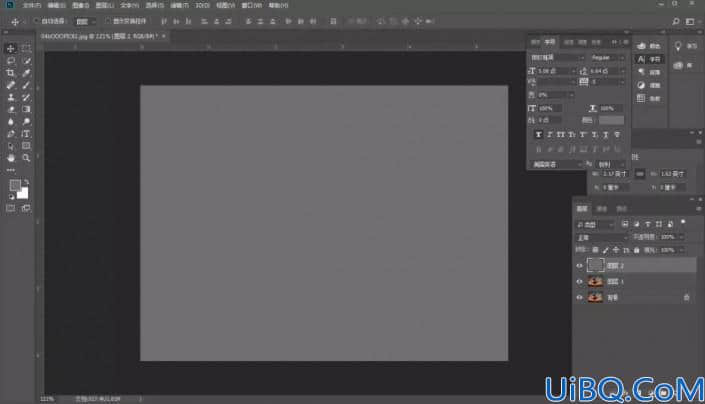
Task: Select the Blur tool
Action: click(11, 121)
